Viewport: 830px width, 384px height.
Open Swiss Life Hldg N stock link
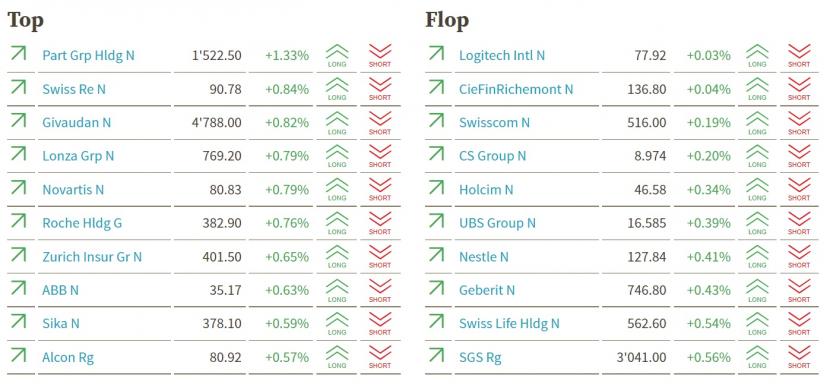tap(509, 324)
